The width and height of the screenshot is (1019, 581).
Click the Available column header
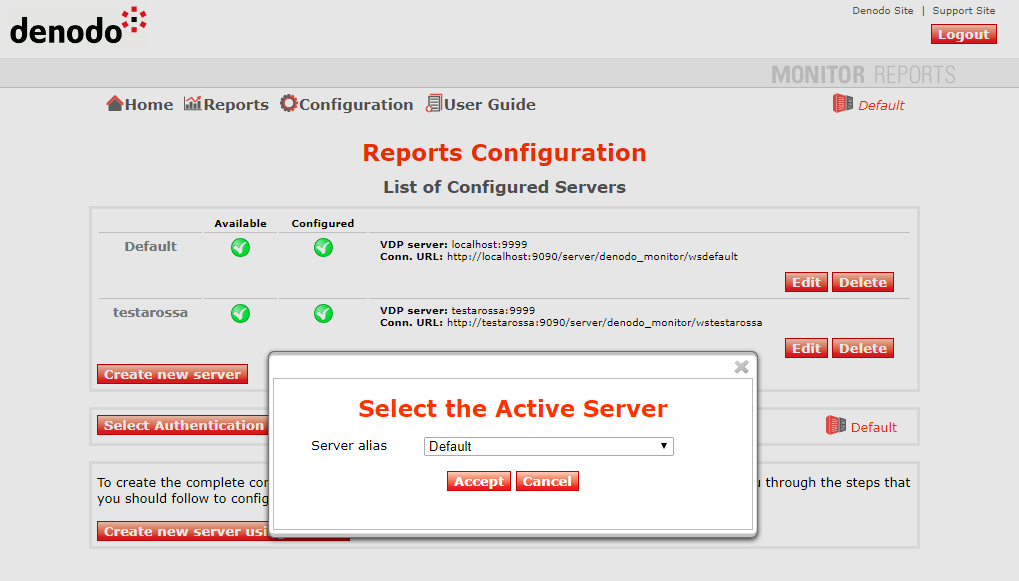pos(240,224)
